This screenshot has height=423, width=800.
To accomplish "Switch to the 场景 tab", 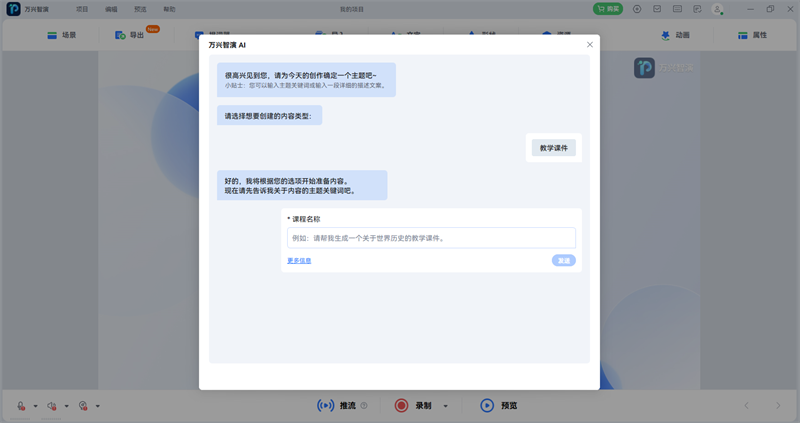I will click(x=61, y=35).
